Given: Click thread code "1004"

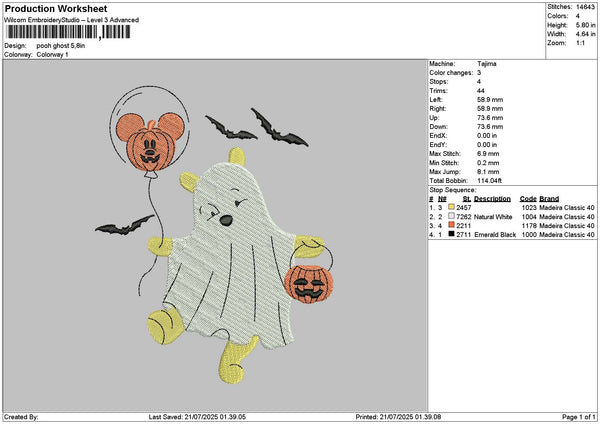Looking at the screenshot, I should coord(529,217).
